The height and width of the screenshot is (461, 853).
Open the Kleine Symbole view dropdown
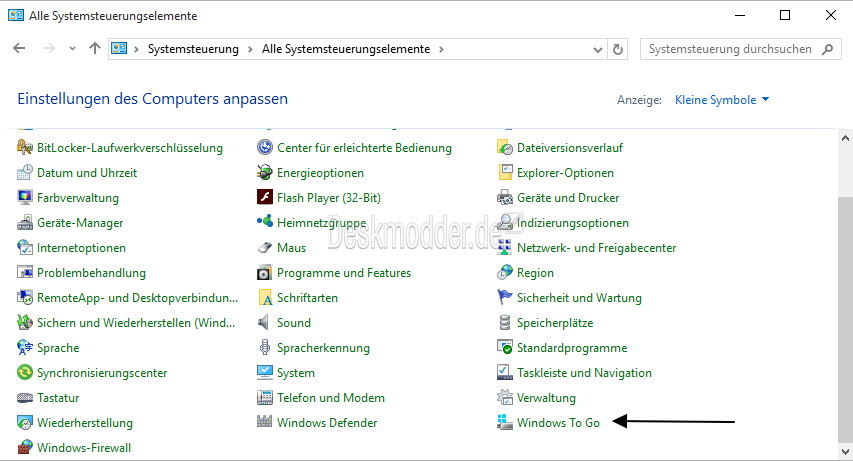point(722,100)
